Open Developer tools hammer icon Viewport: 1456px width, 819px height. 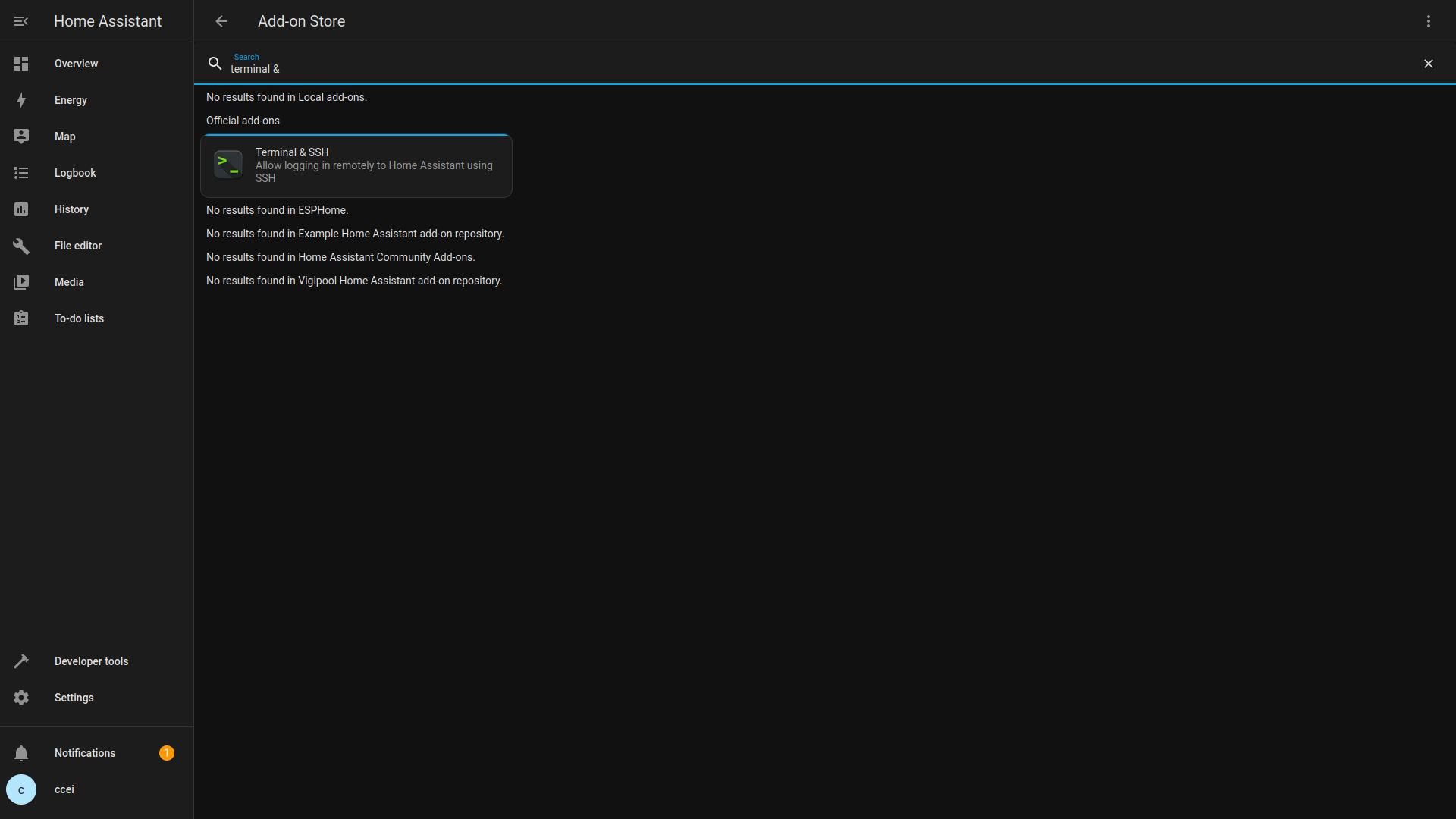pyautogui.click(x=21, y=661)
